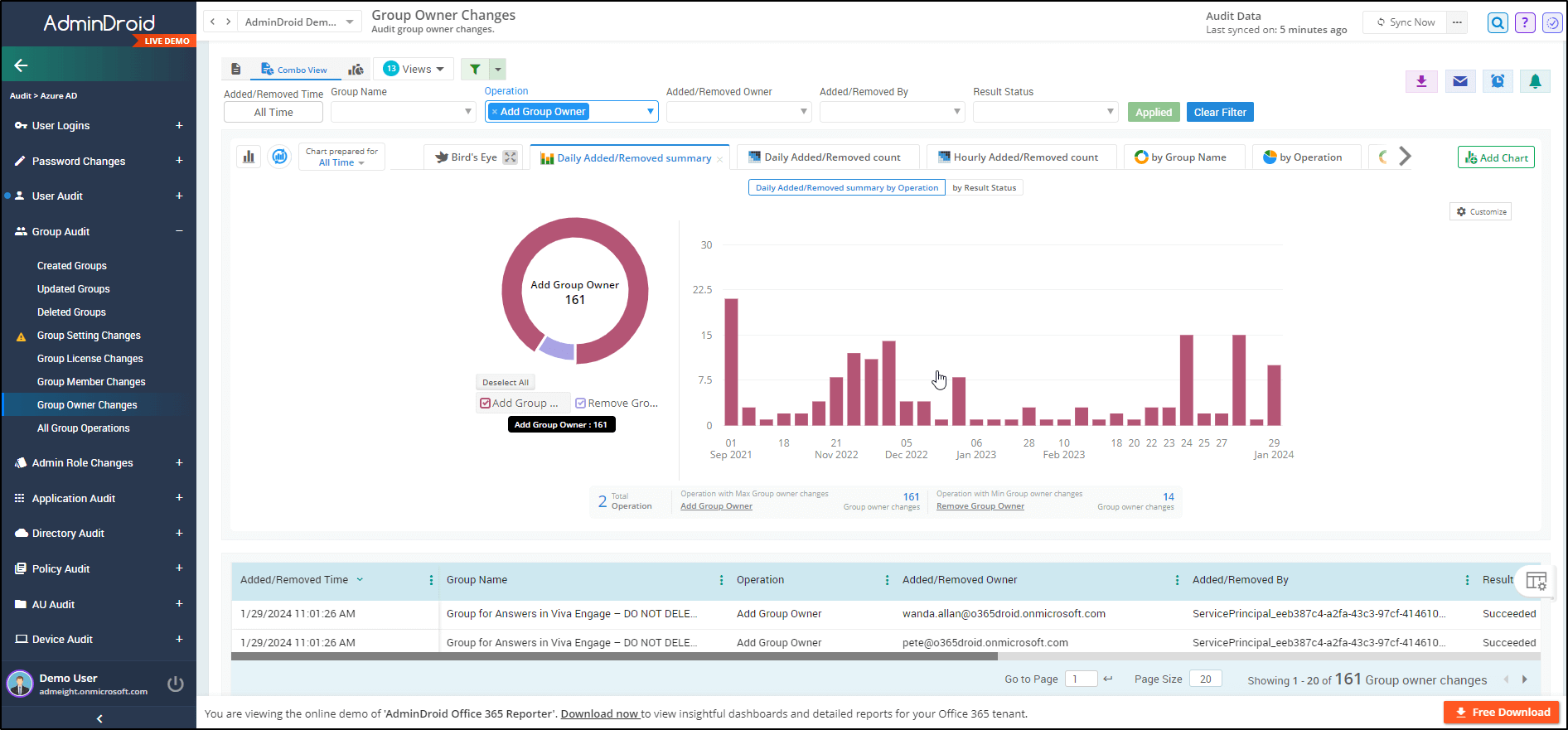1568x730 pixels.
Task: Click the help question mark icon
Action: 1525,23
